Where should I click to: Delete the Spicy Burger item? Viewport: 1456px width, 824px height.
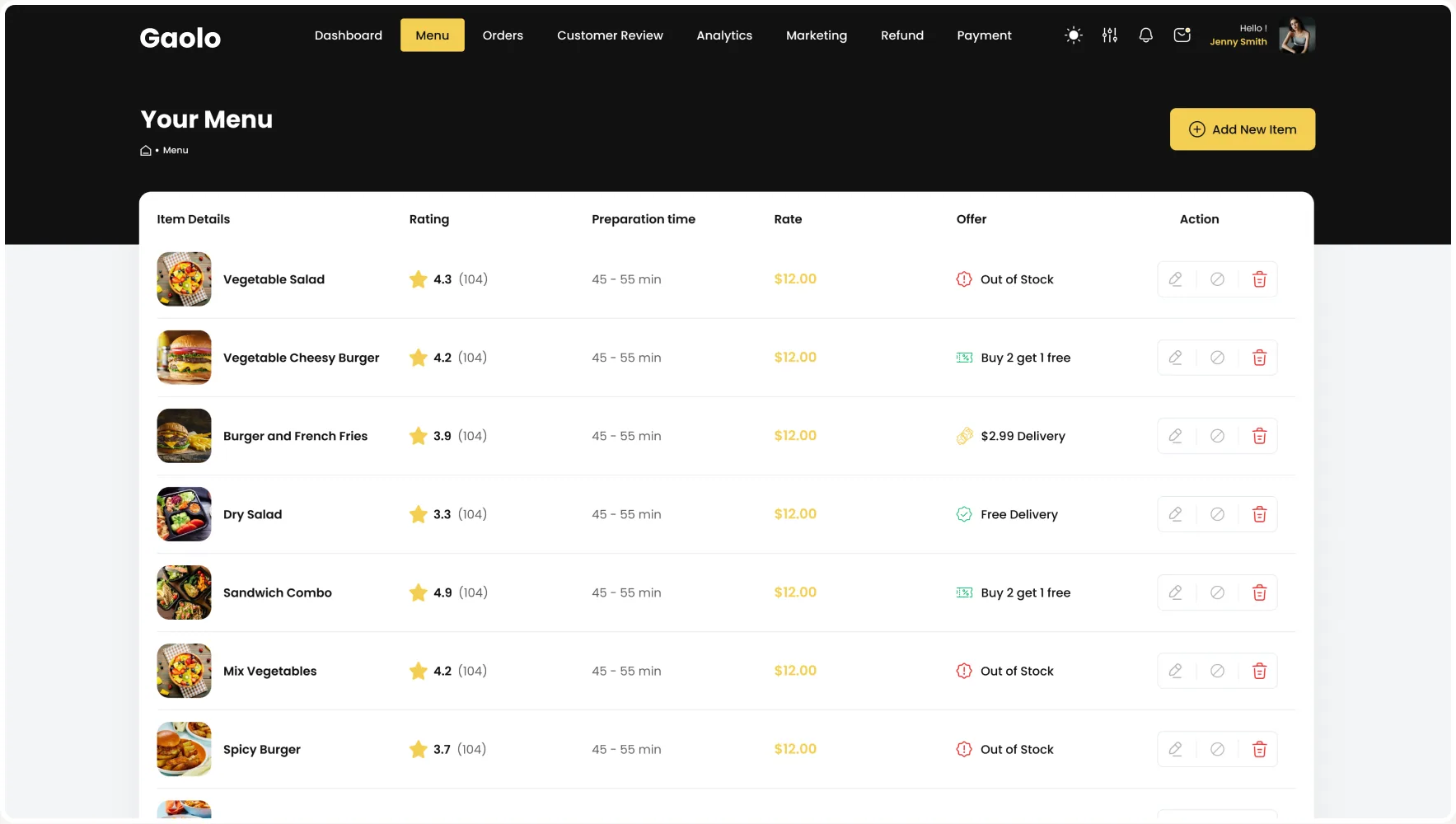tap(1259, 749)
